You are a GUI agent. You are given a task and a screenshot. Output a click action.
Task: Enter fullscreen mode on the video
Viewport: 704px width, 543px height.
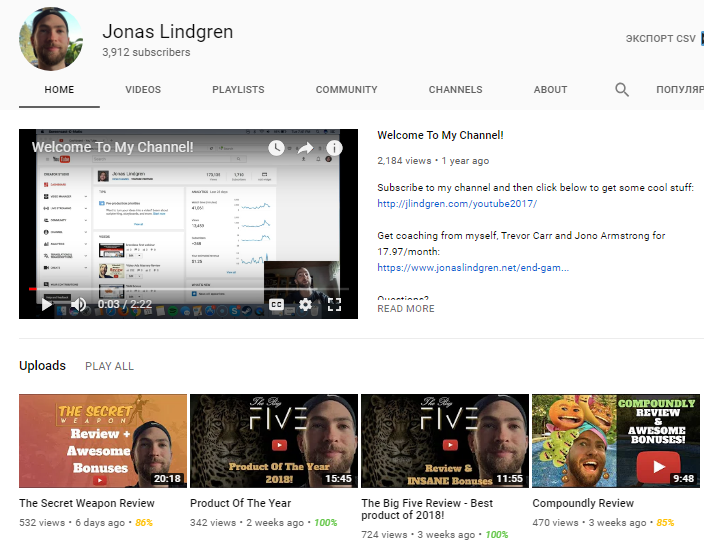point(334,305)
